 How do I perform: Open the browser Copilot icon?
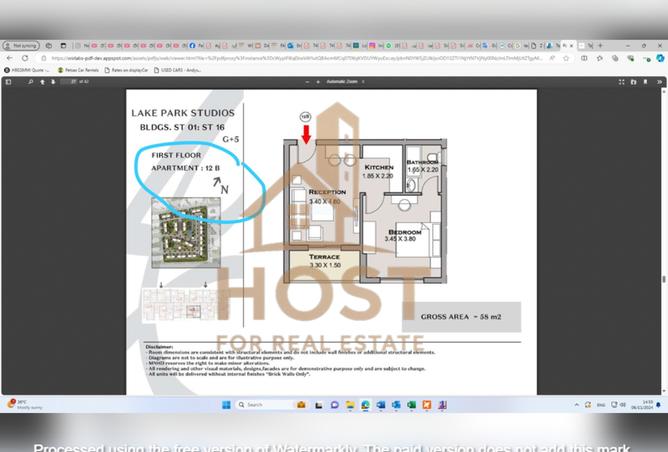[x=660, y=58]
